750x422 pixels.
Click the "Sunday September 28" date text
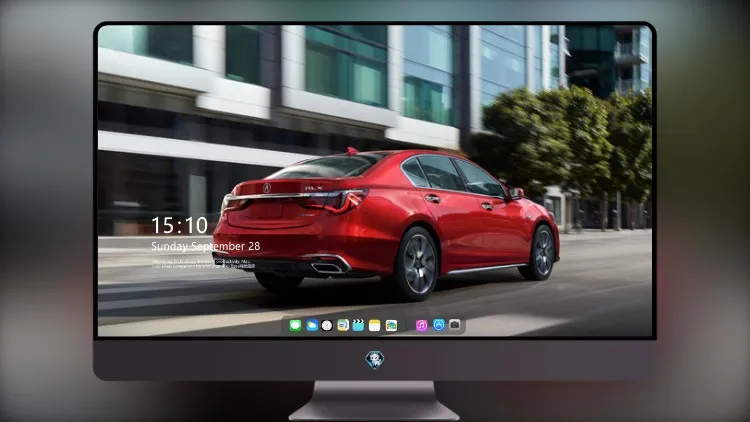tap(206, 246)
